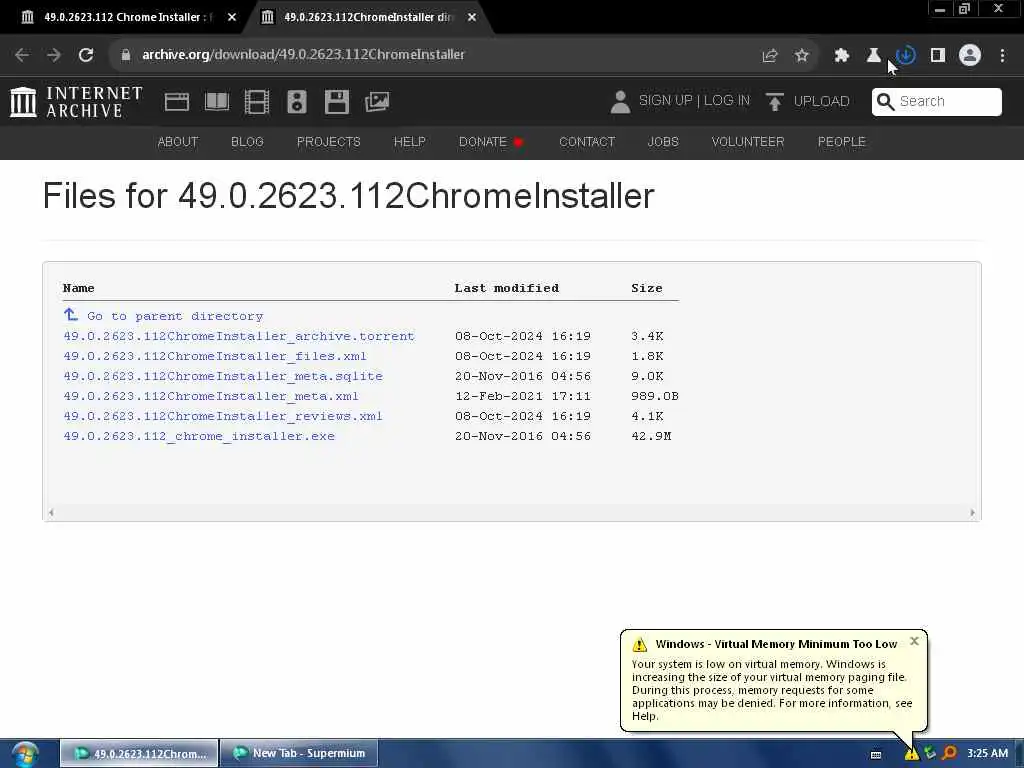Open the BLOG menu item
The width and height of the screenshot is (1024, 768).
click(247, 142)
